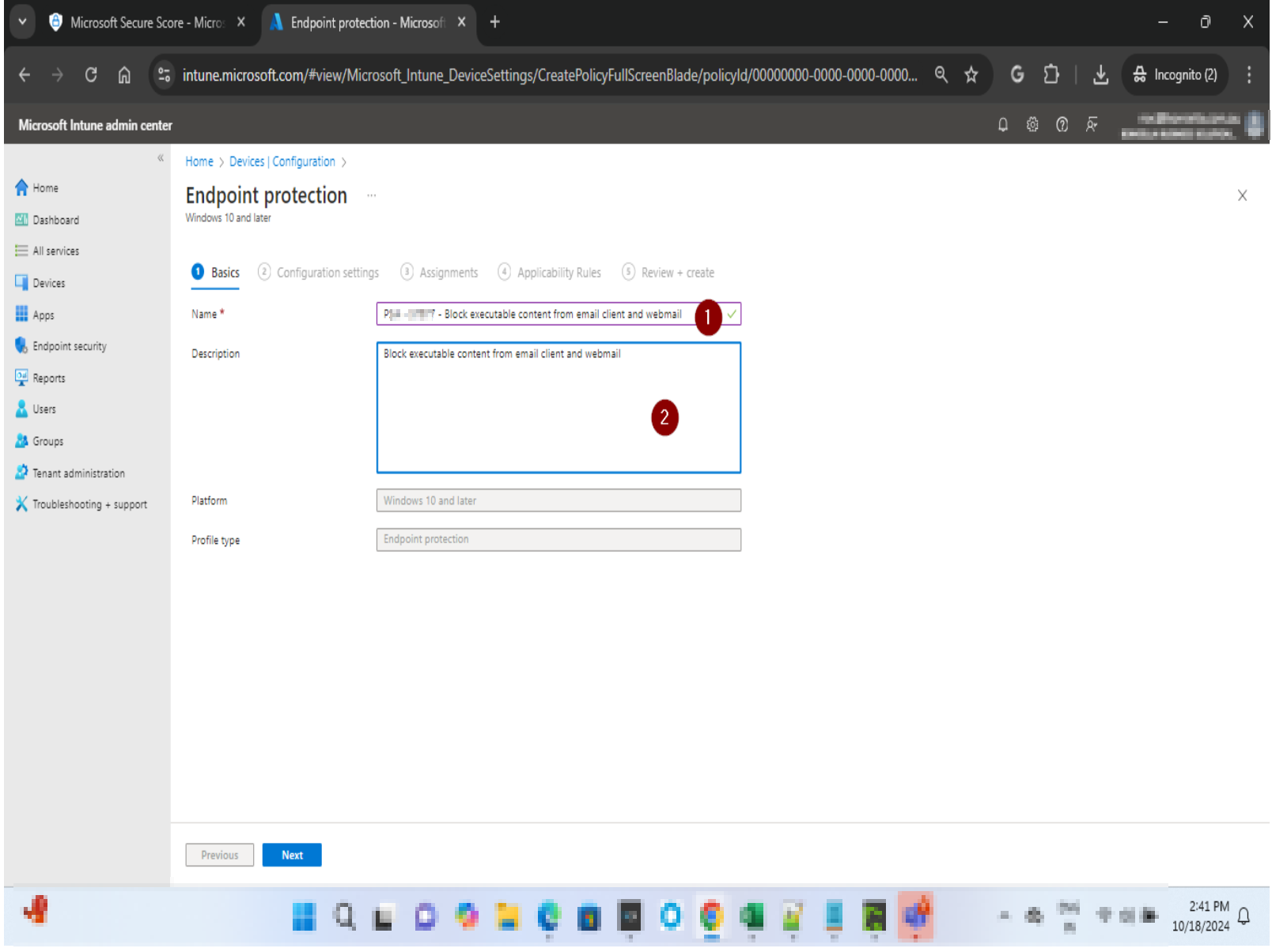Image resolution: width=1272 pixels, height=952 pixels.
Task: Close the Endpoint protection blade
Action: [x=1242, y=195]
